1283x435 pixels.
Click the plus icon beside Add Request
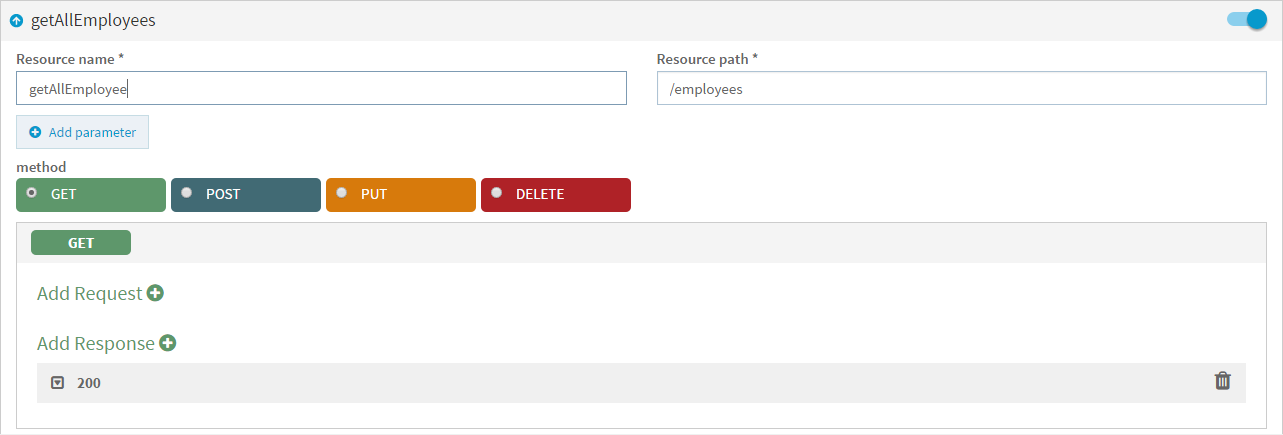[x=155, y=293]
